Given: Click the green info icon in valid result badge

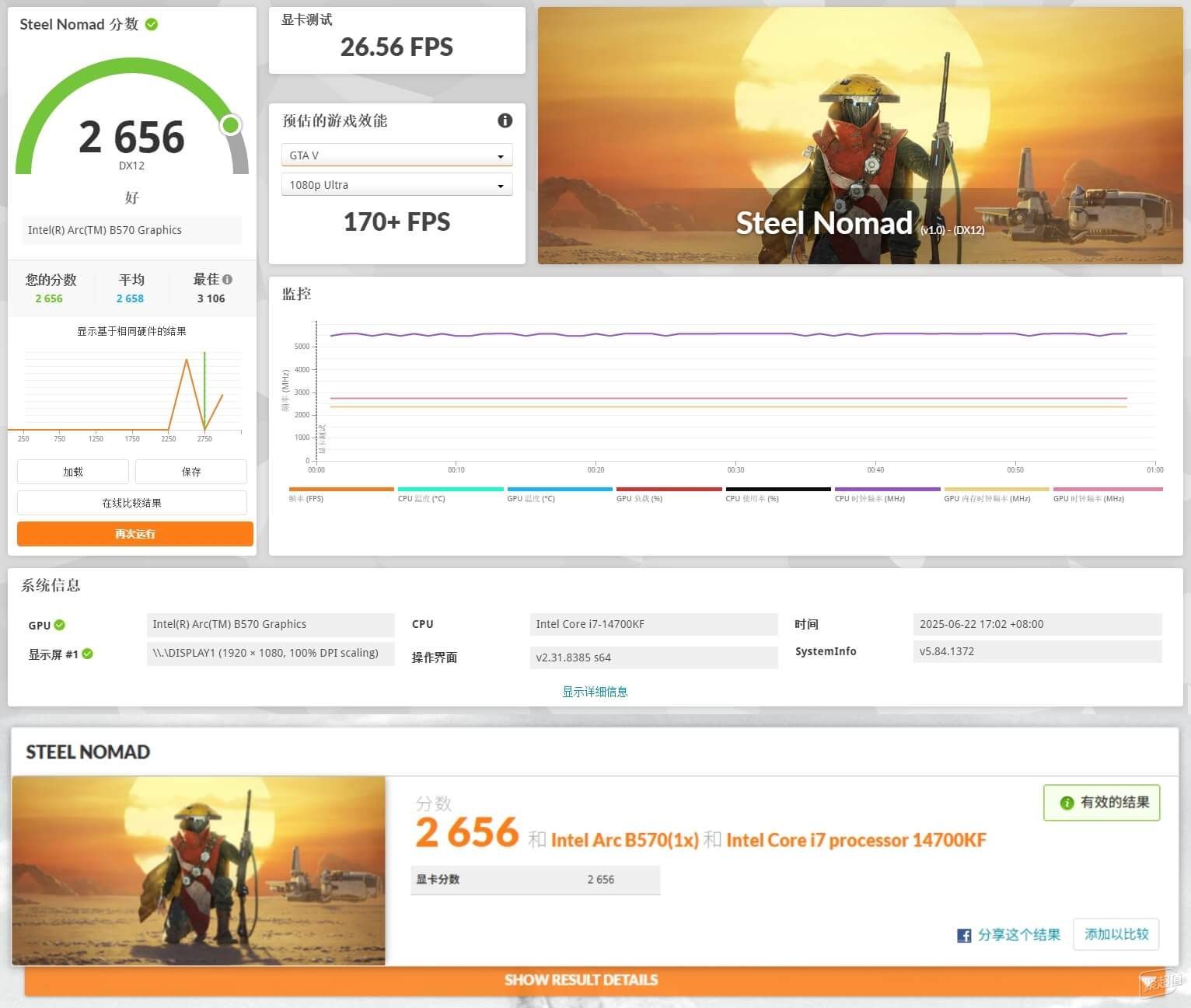Looking at the screenshot, I should click(x=1067, y=803).
